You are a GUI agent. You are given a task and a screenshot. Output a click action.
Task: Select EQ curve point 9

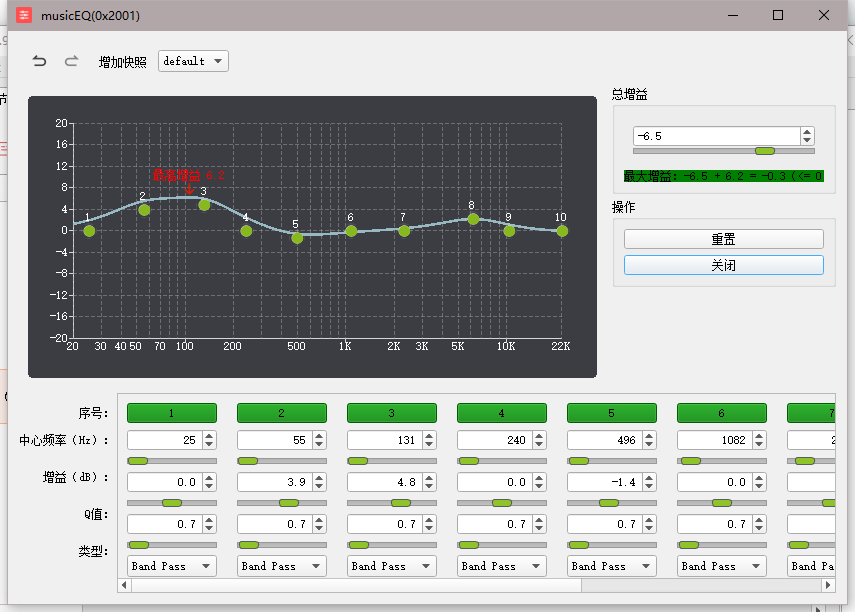(509, 231)
